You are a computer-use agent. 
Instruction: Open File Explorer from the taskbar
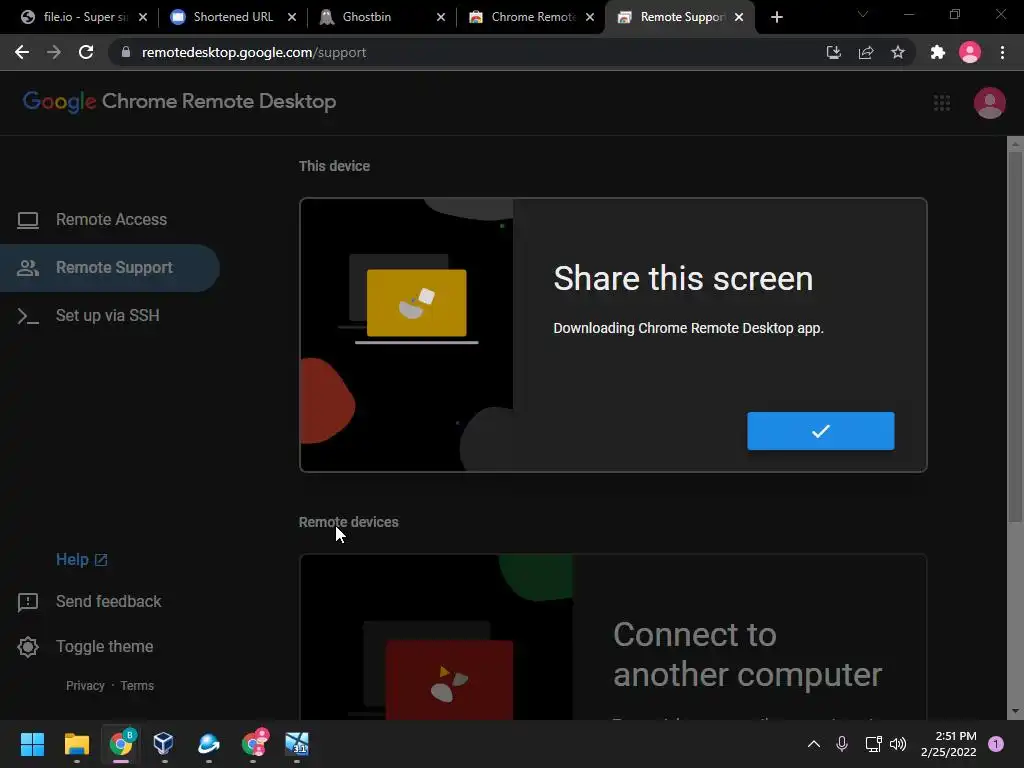(x=76, y=744)
